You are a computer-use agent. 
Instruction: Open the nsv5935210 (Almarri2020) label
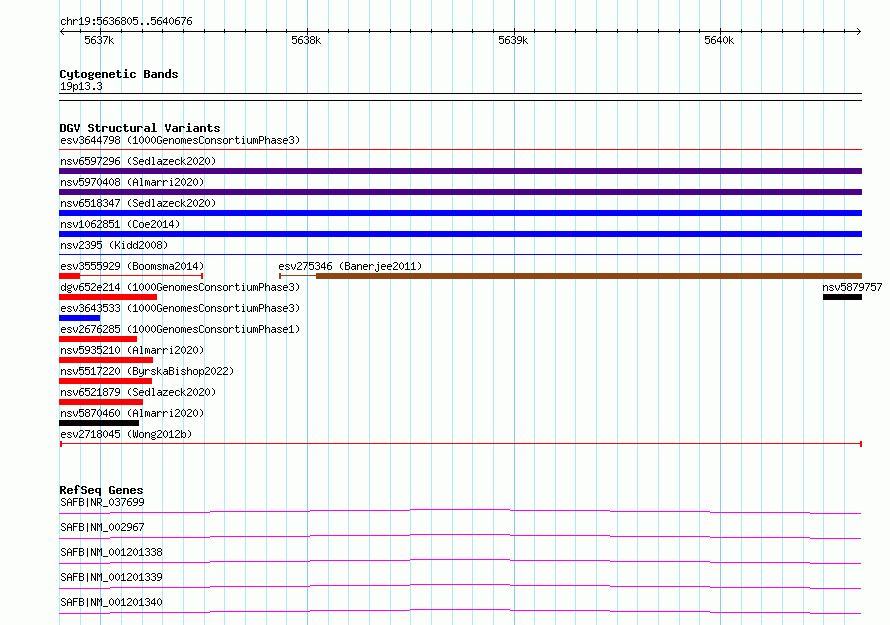coord(132,350)
